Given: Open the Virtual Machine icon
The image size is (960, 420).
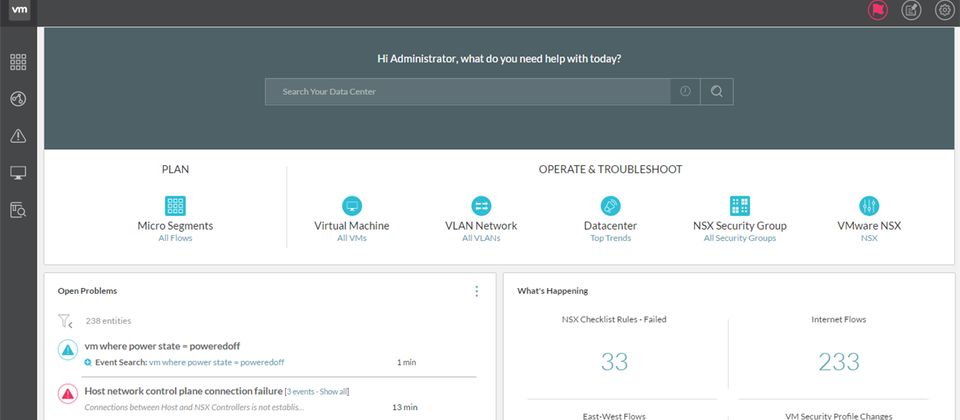Looking at the screenshot, I should pos(351,206).
